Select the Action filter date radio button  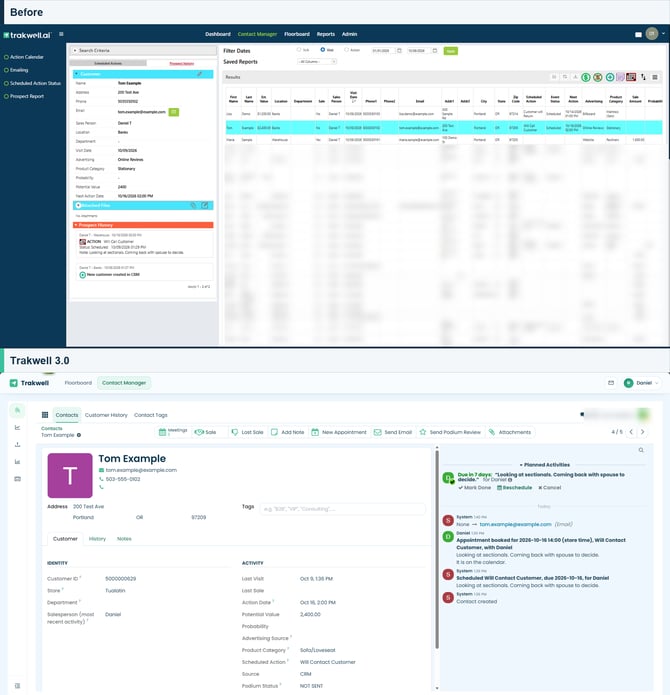click(347, 50)
